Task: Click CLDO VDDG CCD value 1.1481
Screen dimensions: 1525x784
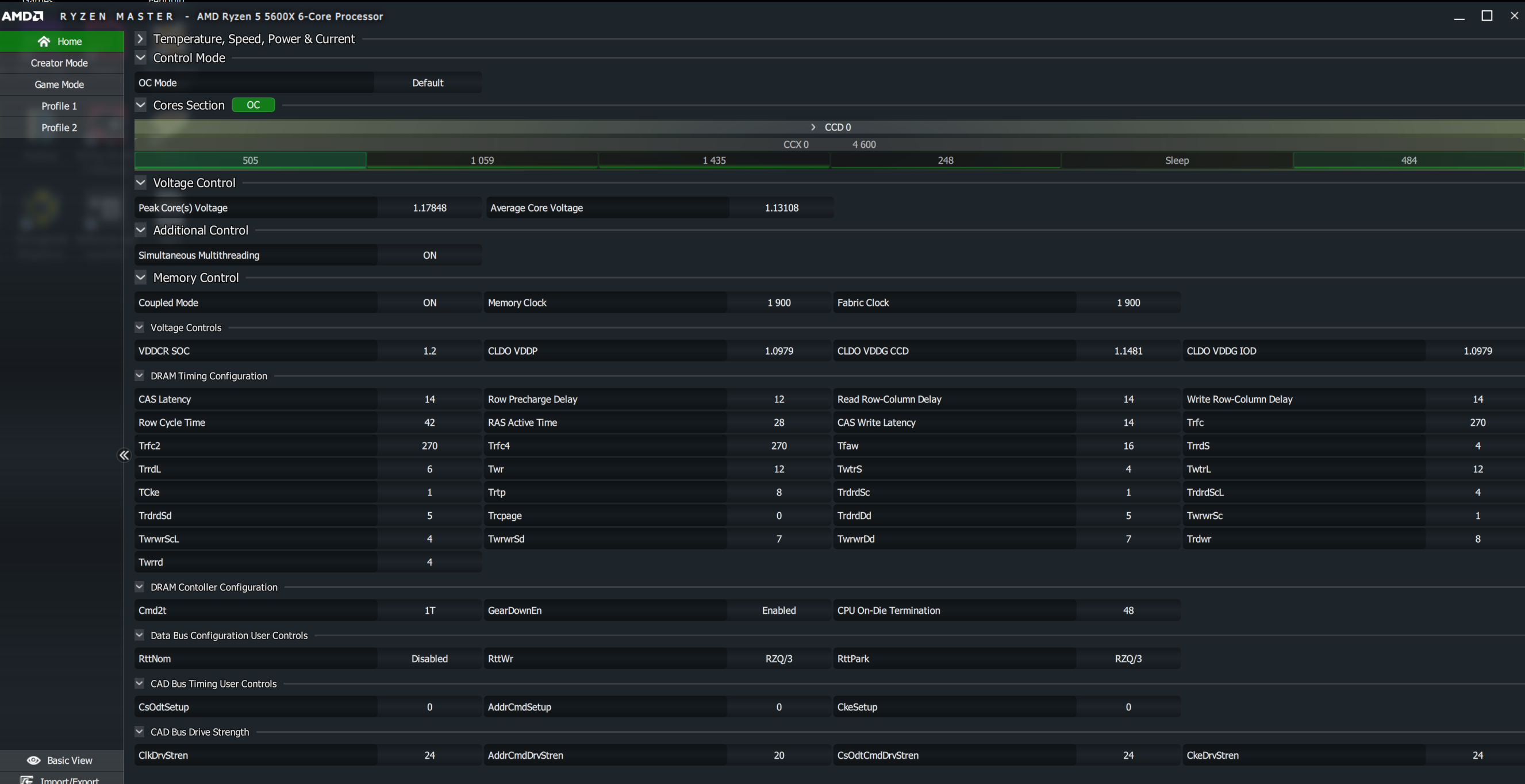Action: click(x=1128, y=351)
